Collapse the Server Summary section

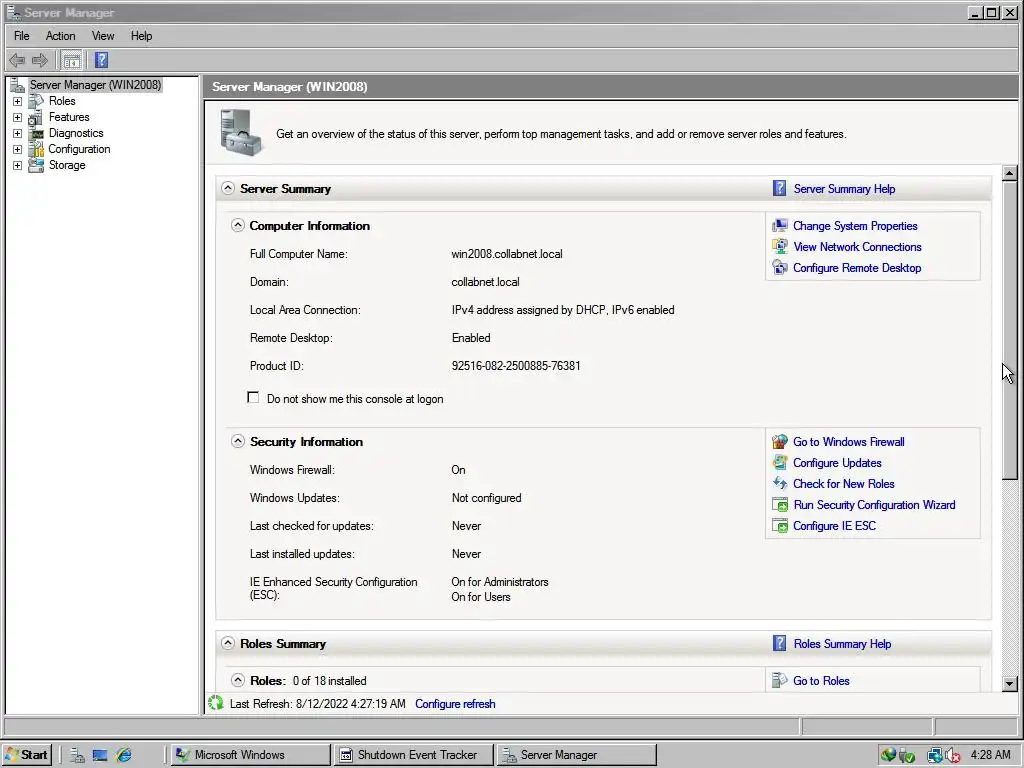point(227,188)
